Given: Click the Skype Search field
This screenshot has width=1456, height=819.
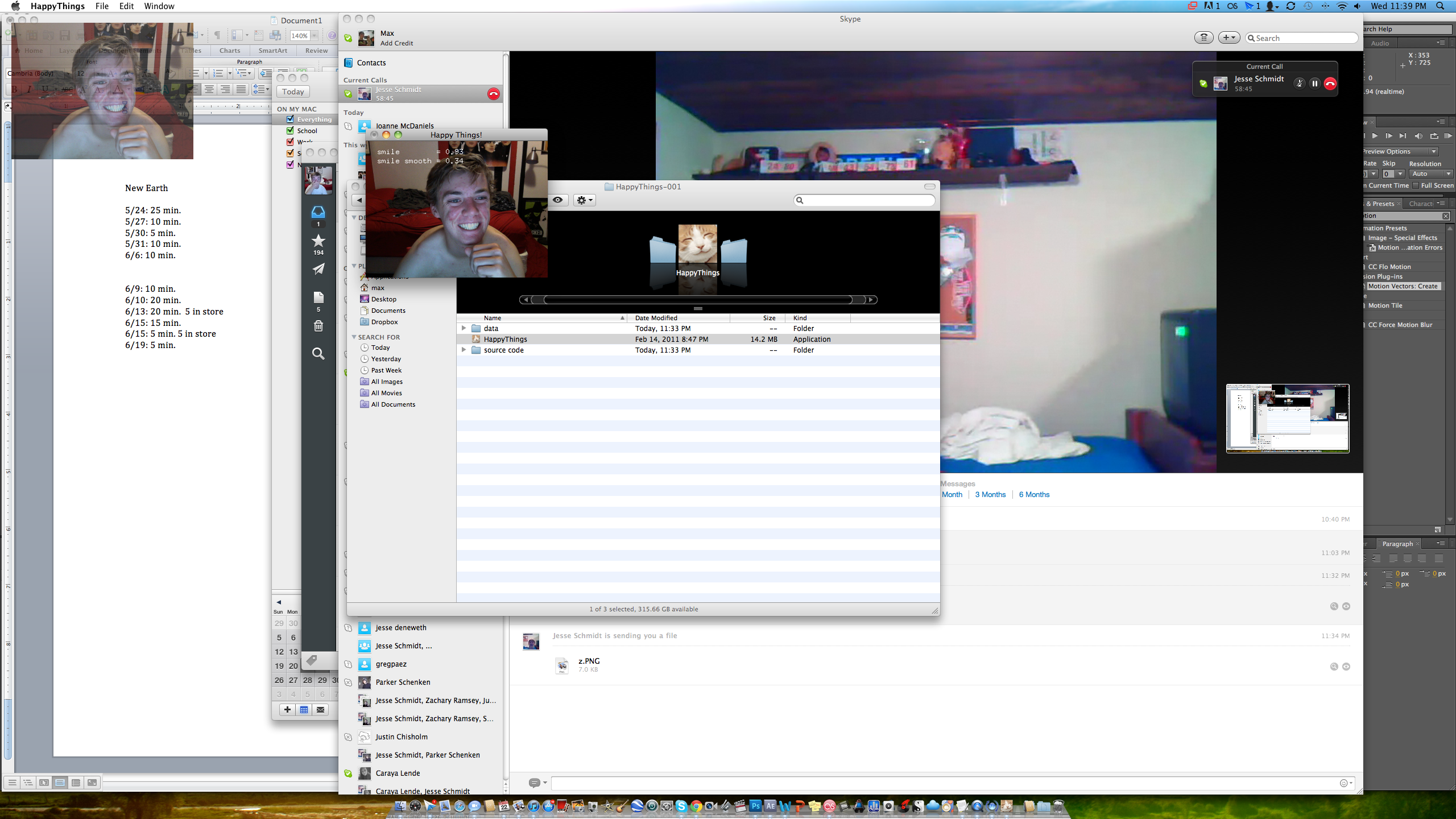Looking at the screenshot, I should click(1301, 38).
